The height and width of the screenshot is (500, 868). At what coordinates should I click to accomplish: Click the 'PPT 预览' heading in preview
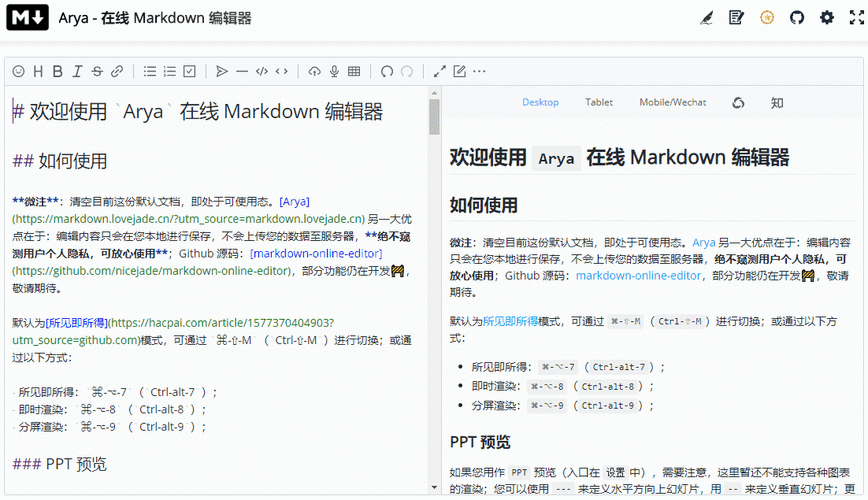point(480,442)
